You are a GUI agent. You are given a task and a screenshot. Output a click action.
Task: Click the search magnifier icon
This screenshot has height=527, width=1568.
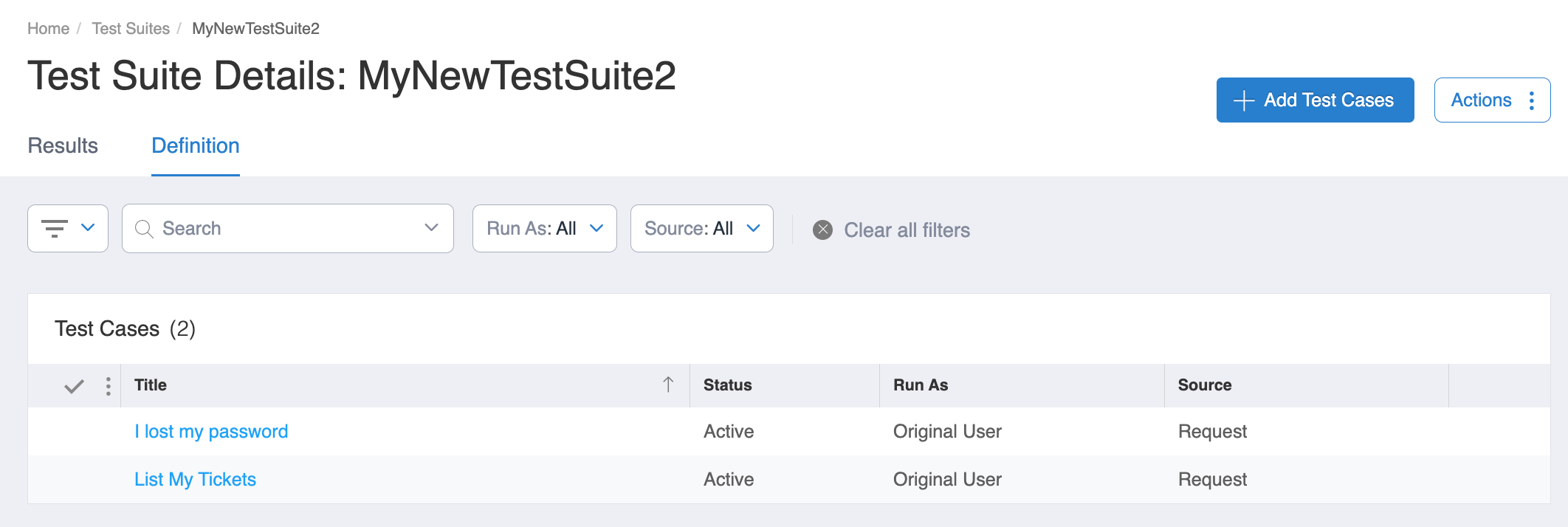point(144,229)
